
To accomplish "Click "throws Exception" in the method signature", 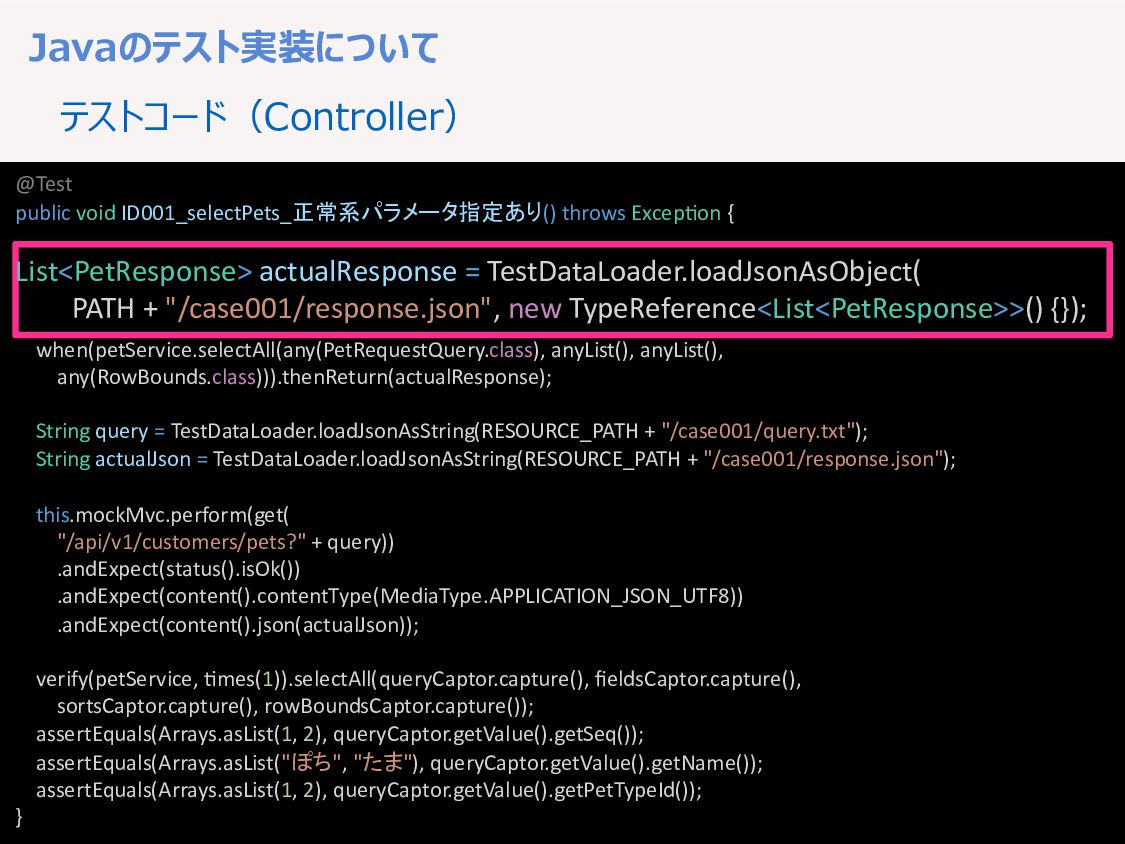I will coord(641,213).
